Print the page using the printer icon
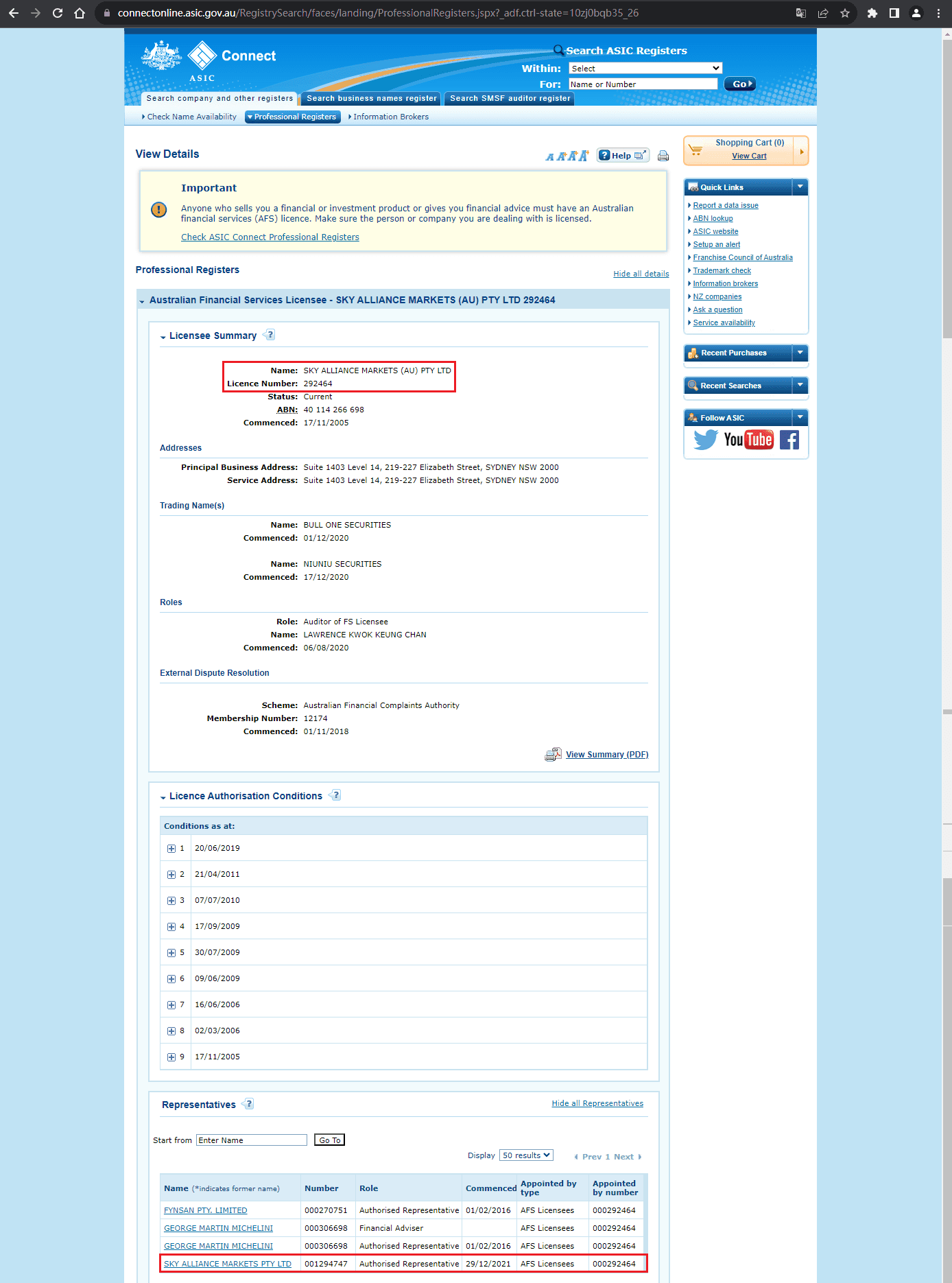This screenshot has width=952, height=1283. tap(663, 156)
